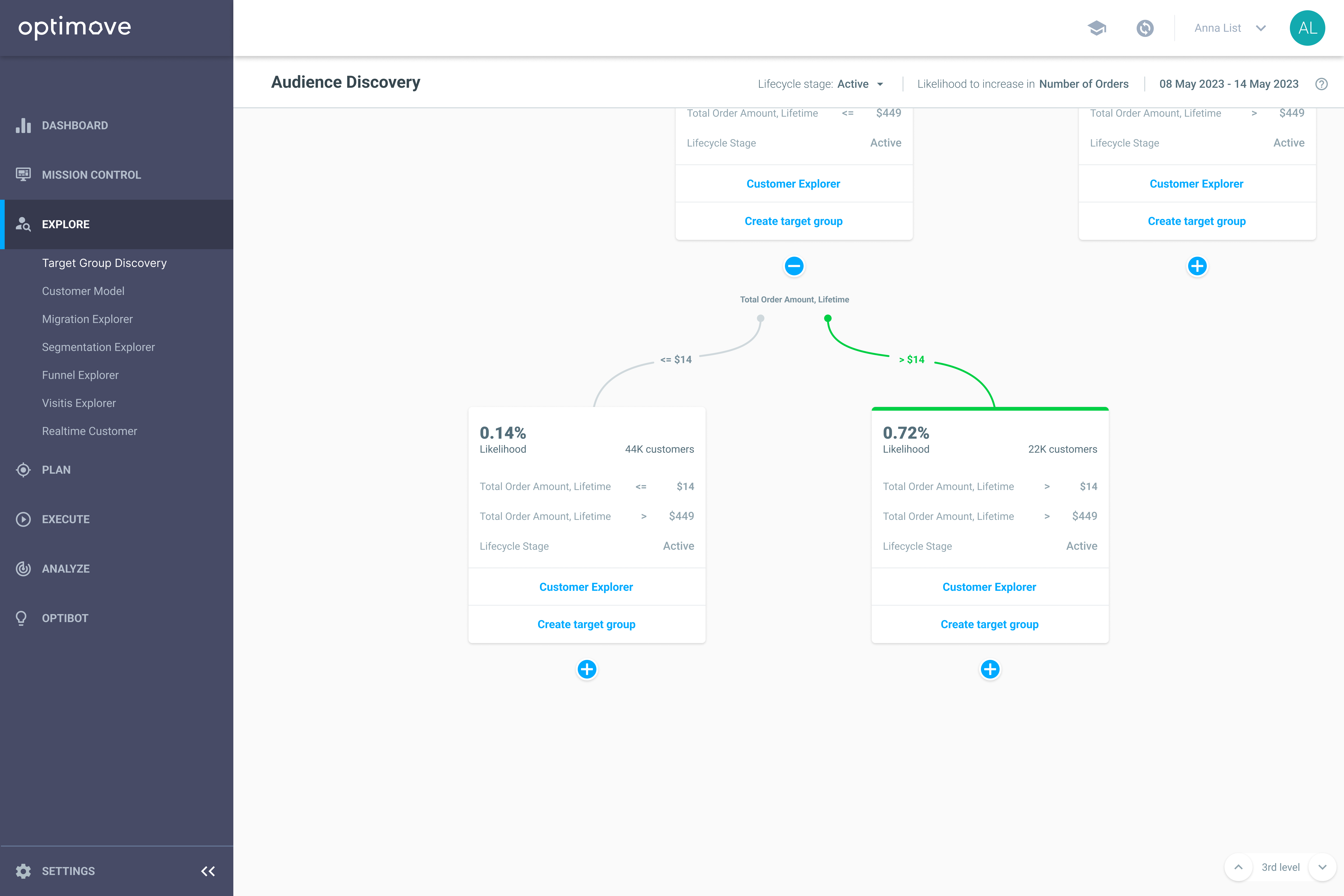
Task: Select Customer Model in Explore submenu
Action: (x=83, y=291)
